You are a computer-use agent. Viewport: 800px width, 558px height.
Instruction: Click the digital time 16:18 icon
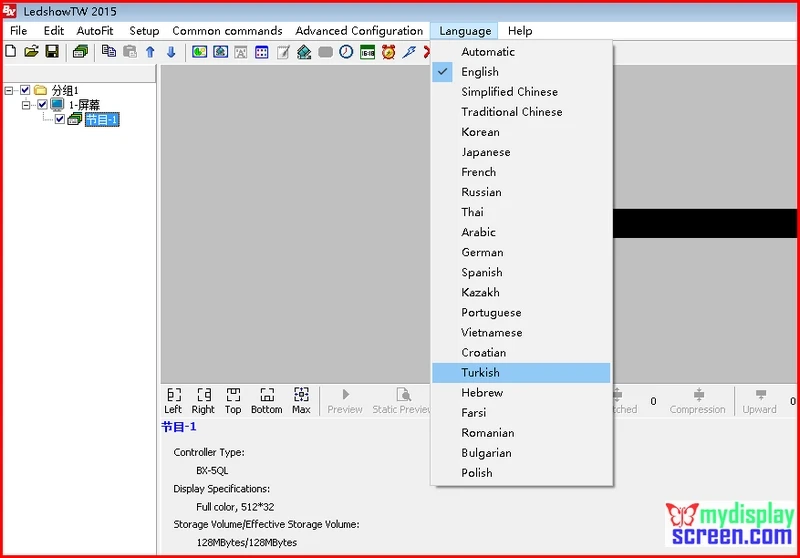(367, 52)
